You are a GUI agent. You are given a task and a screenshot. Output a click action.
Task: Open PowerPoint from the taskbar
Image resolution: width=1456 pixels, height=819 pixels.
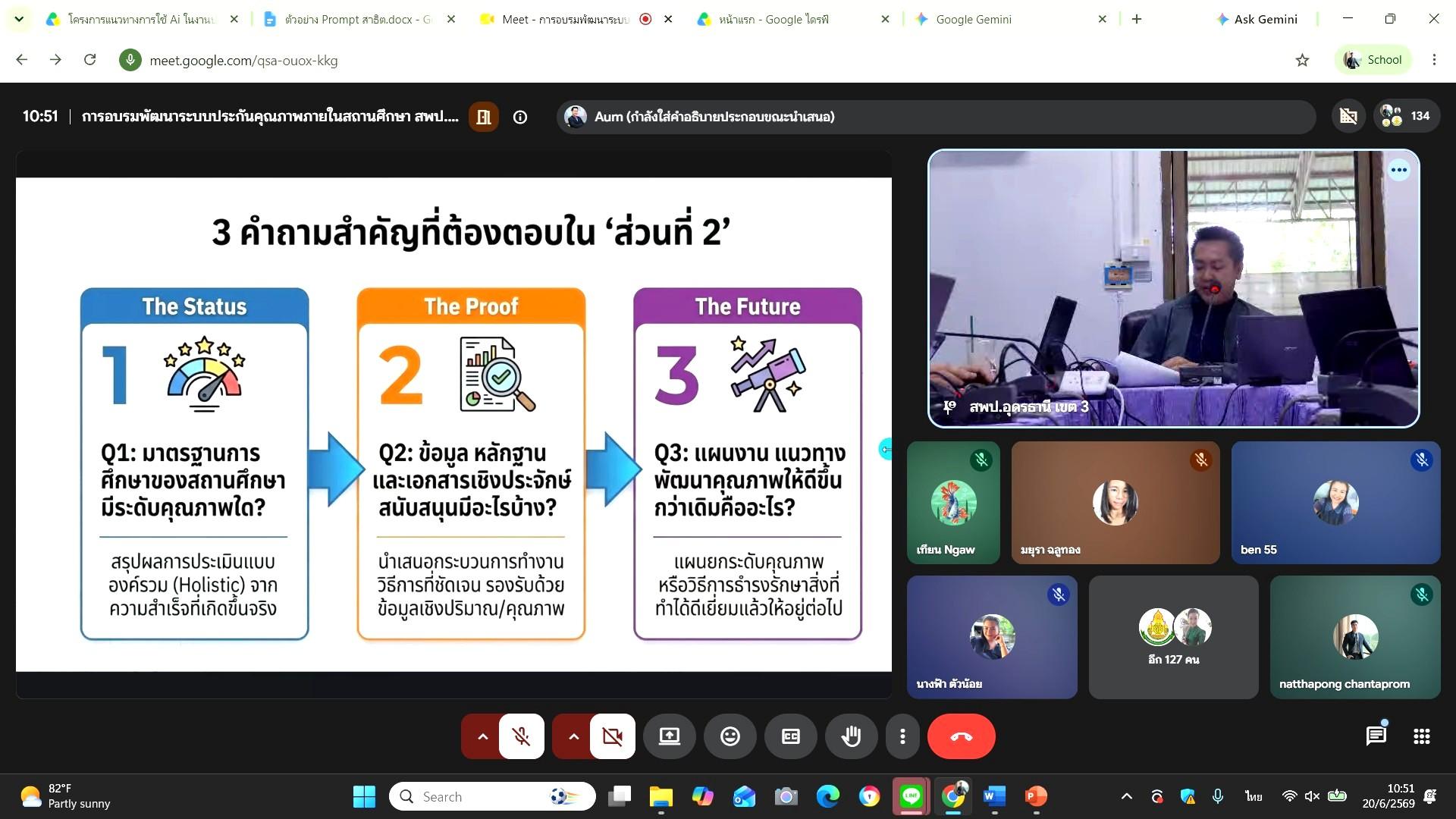(x=1036, y=796)
